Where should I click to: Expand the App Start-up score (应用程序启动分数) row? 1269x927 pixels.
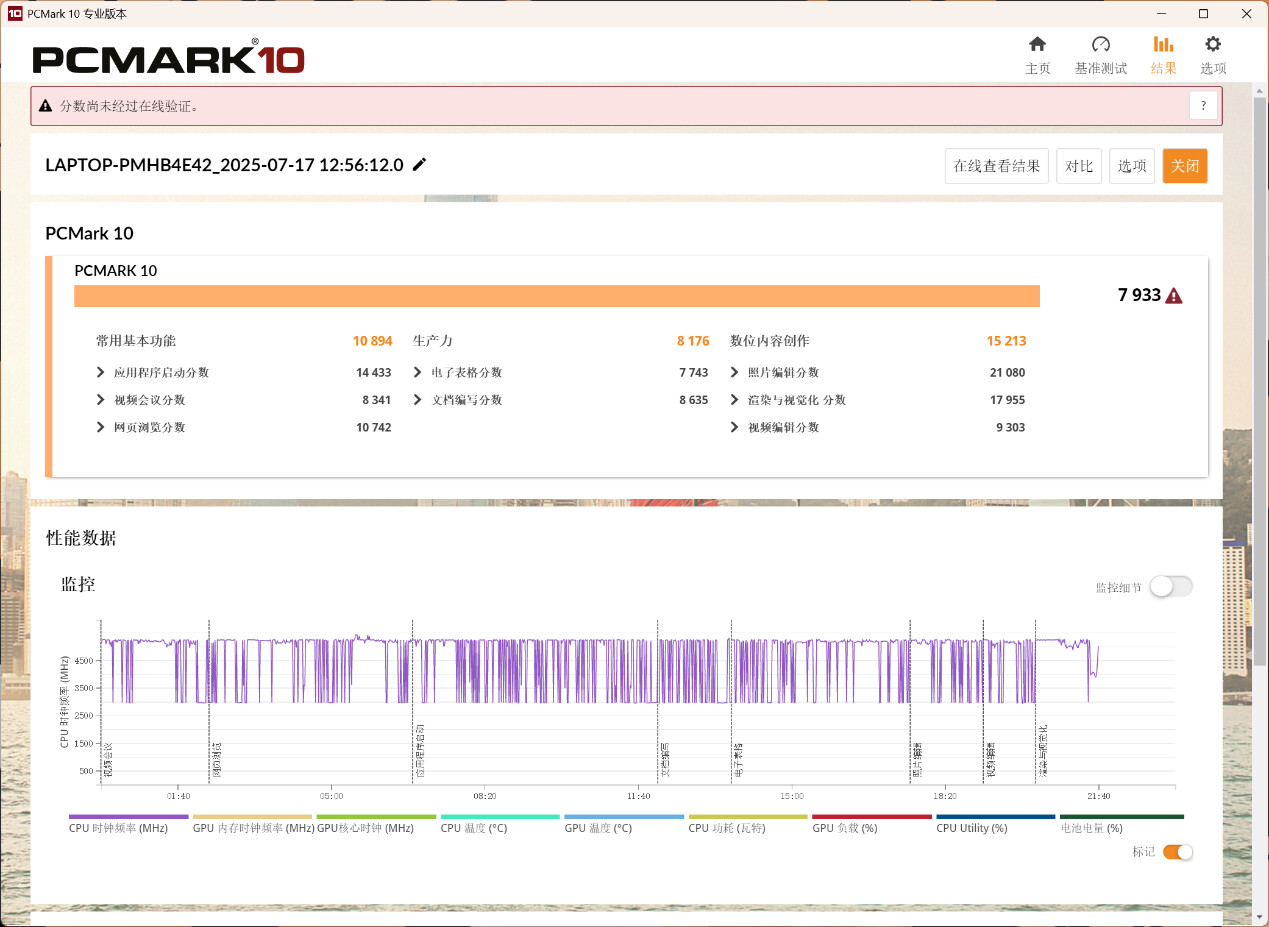[x=101, y=373]
